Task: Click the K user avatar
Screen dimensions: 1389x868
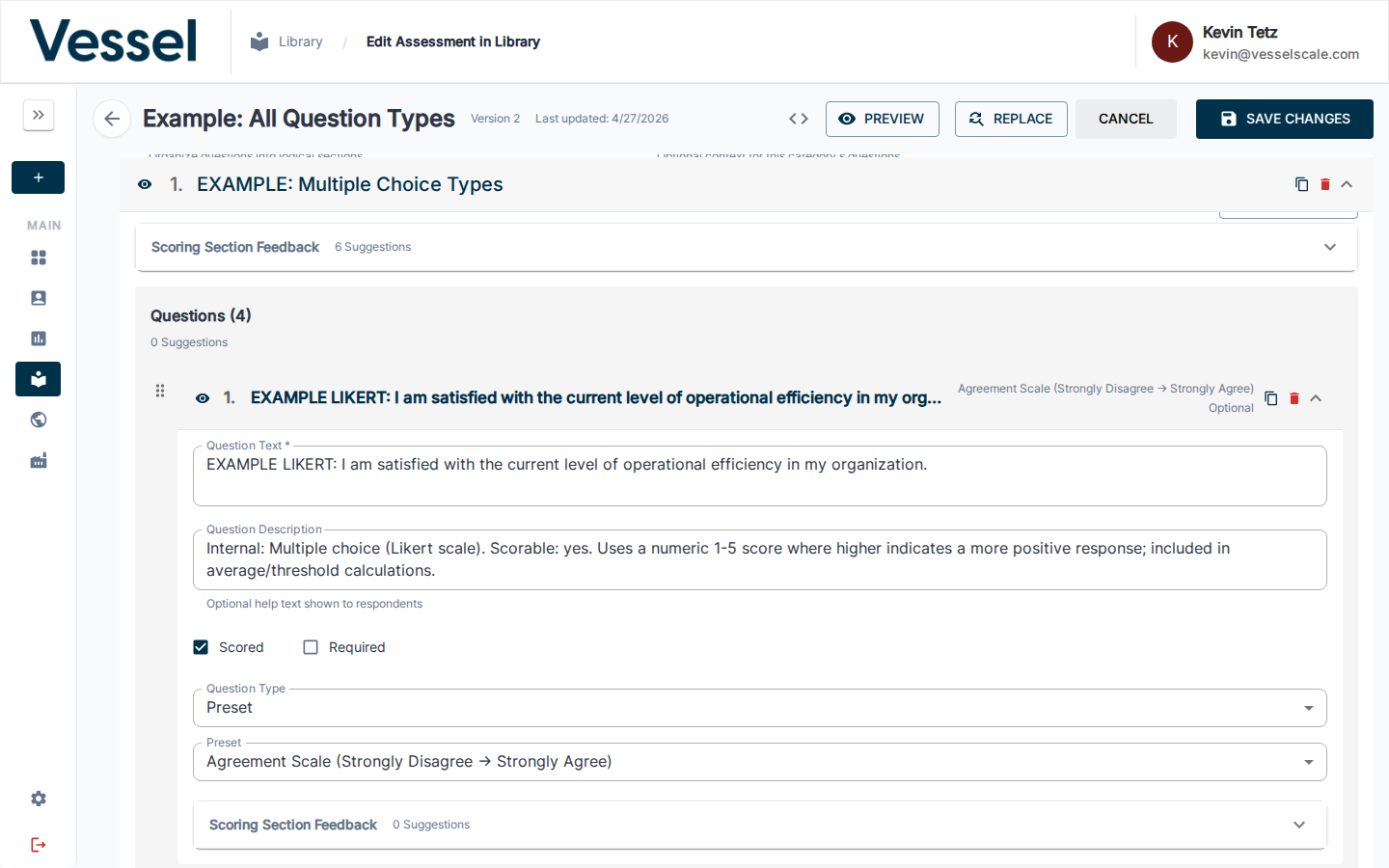Action: pyautogui.click(x=1172, y=41)
